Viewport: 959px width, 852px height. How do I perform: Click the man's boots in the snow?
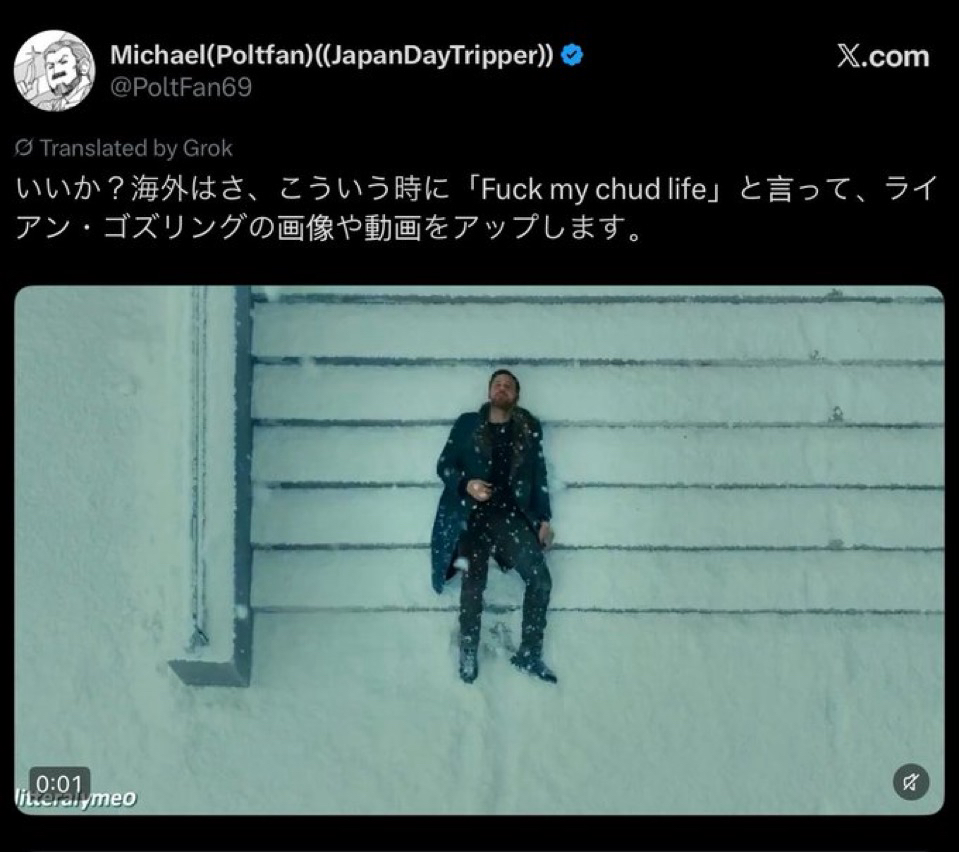[506, 664]
